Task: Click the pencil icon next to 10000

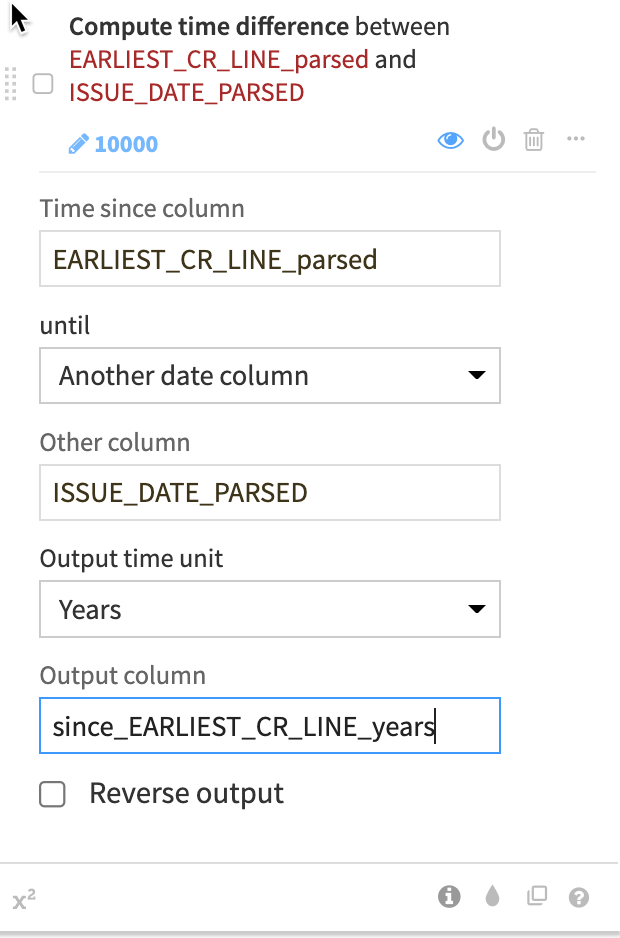Action: (78, 144)
